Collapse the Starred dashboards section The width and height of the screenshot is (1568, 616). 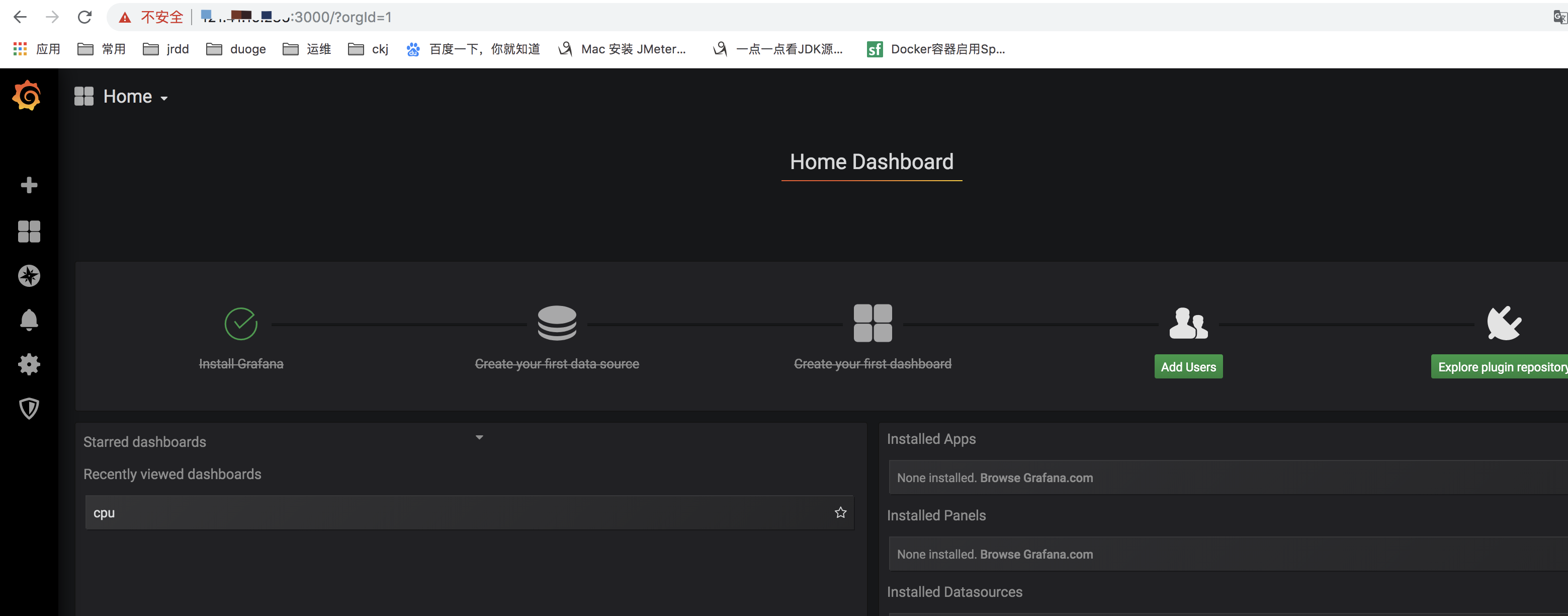479,437
